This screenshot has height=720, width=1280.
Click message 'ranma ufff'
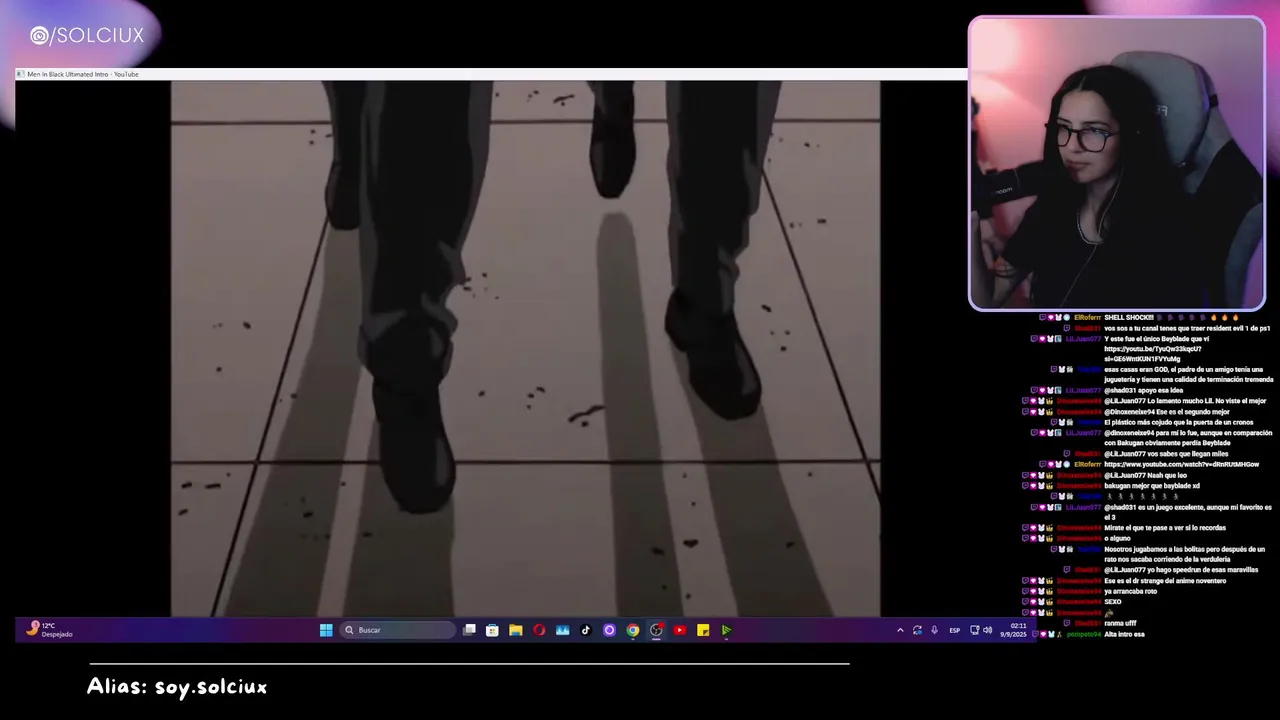coord(1120,623)
